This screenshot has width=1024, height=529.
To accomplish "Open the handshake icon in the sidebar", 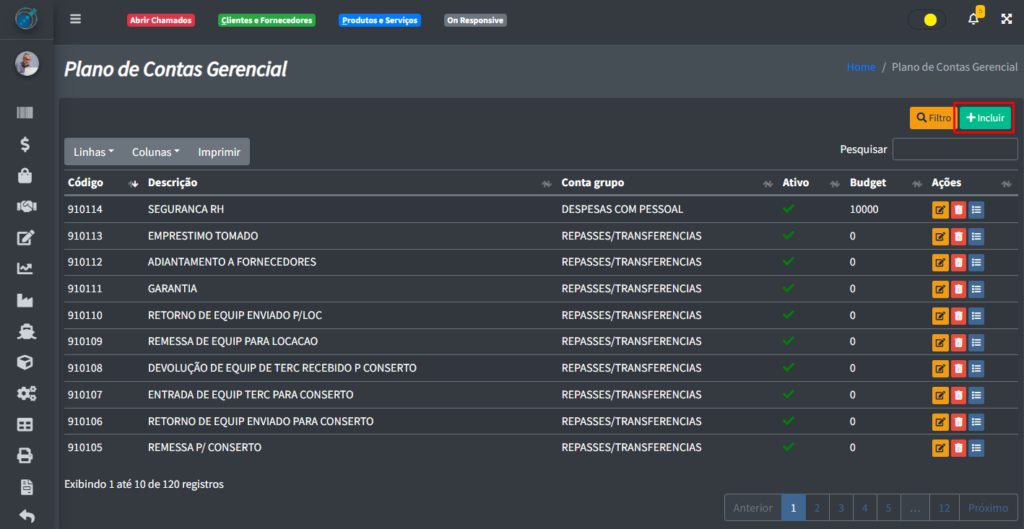I will [26, 207].
